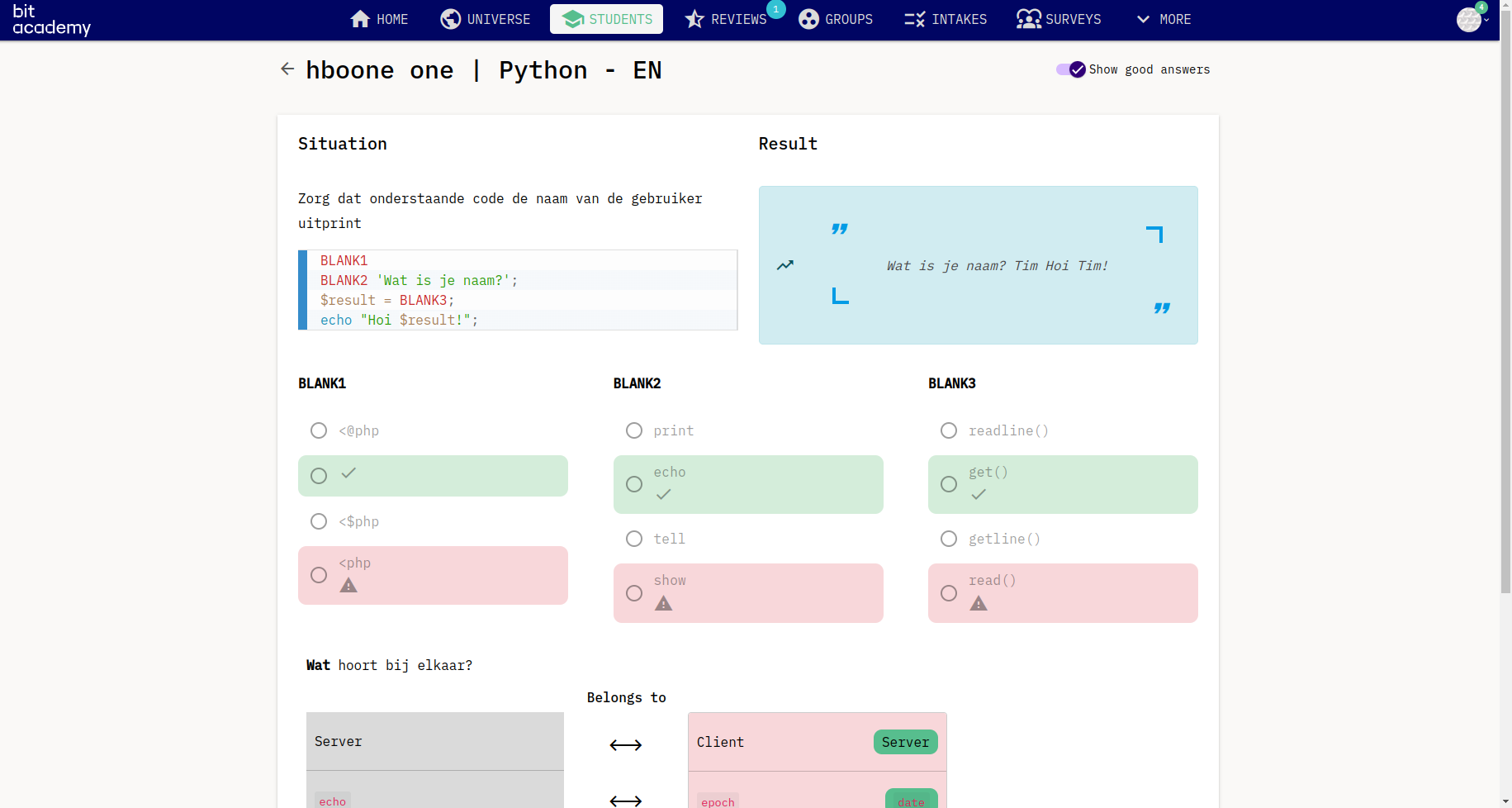1512x808 pixels.
Task: Go back using the left arrow icon
Action: tap(287, 69)
